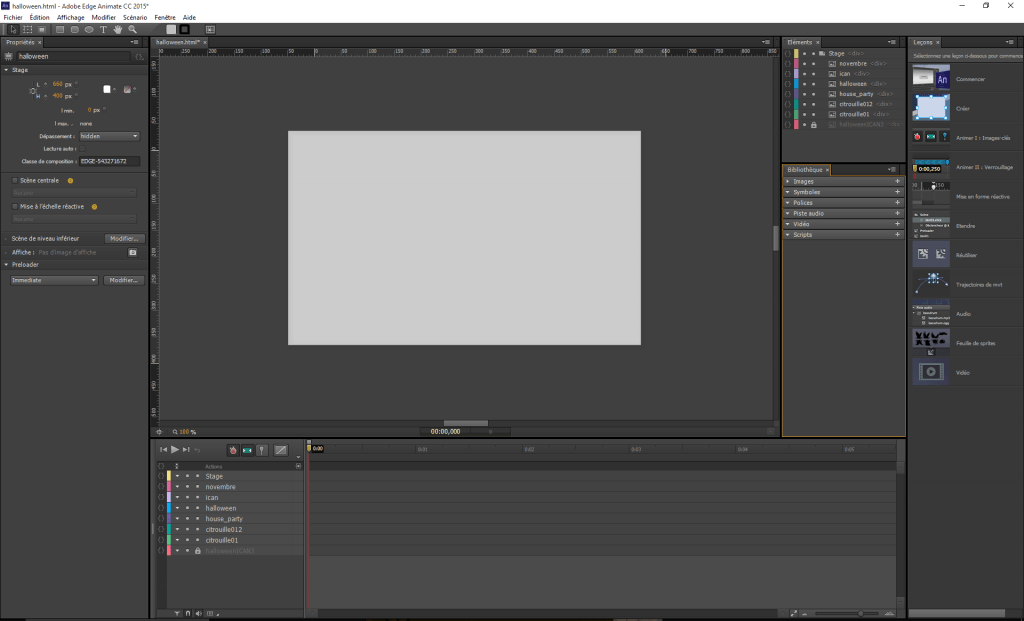Select the Text tool
Image resolution: width=1024 pixels, height=621 pixels.
(103, 29)
